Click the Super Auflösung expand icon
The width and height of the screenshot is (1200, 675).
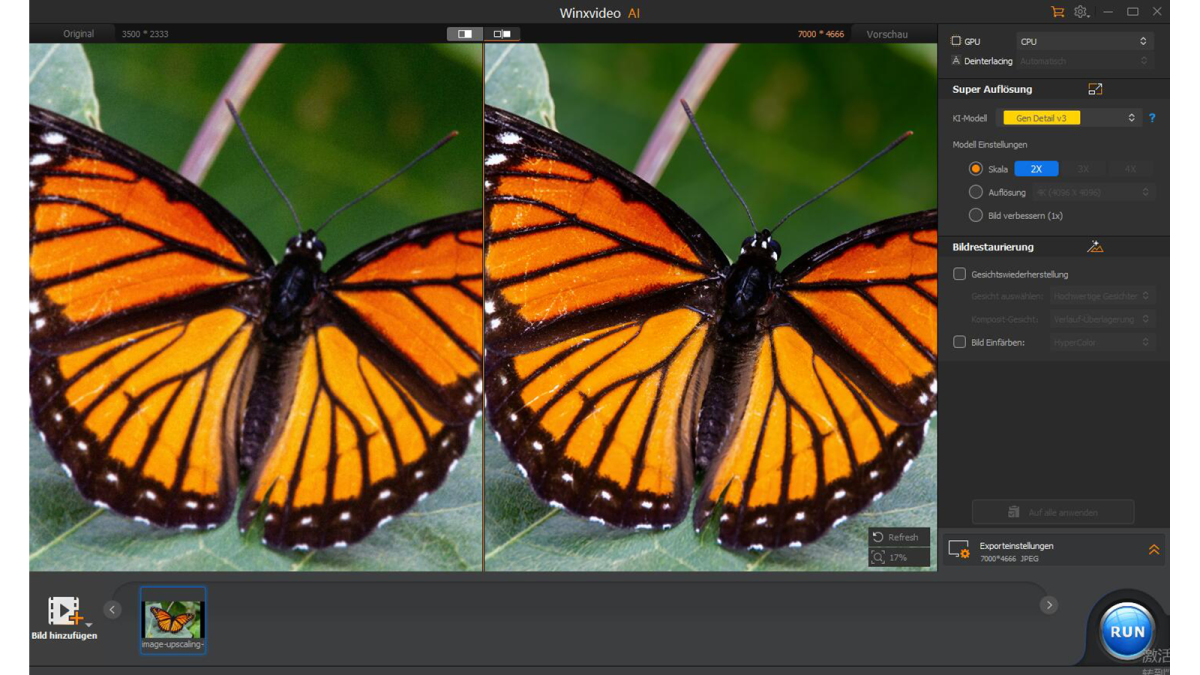coord(1095,89)
